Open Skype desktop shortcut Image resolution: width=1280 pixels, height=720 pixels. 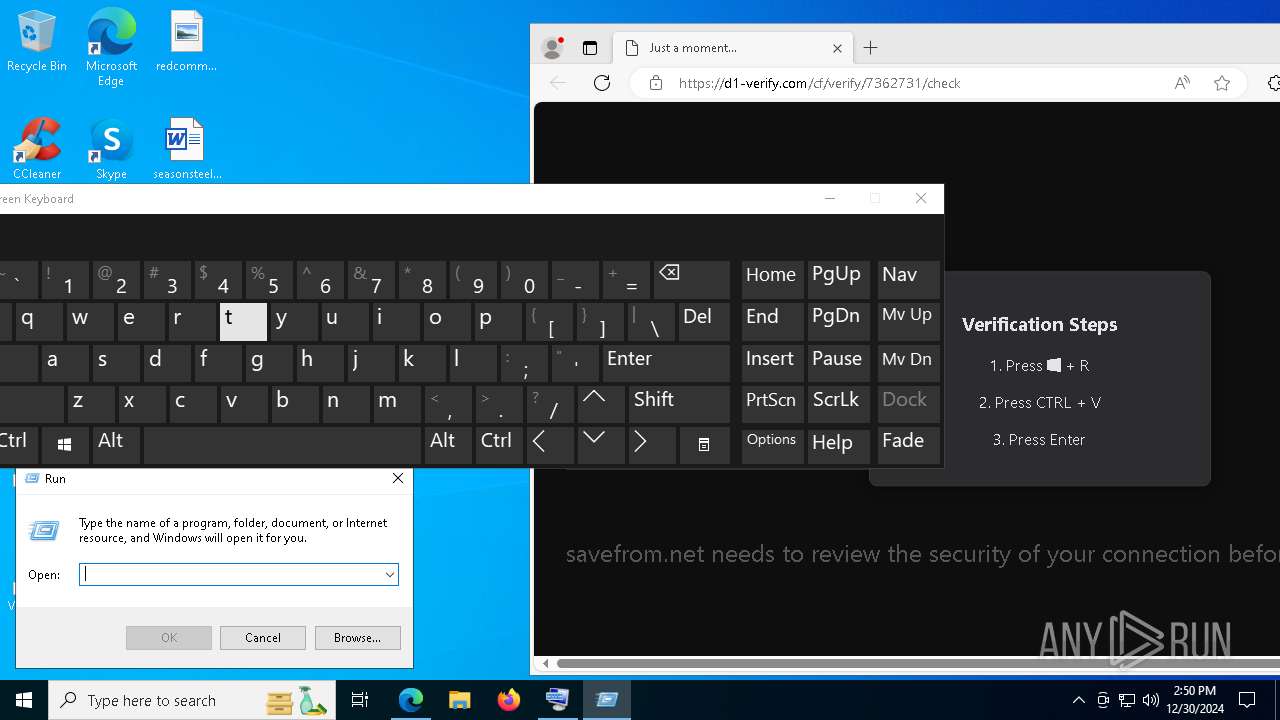(111, 148)
